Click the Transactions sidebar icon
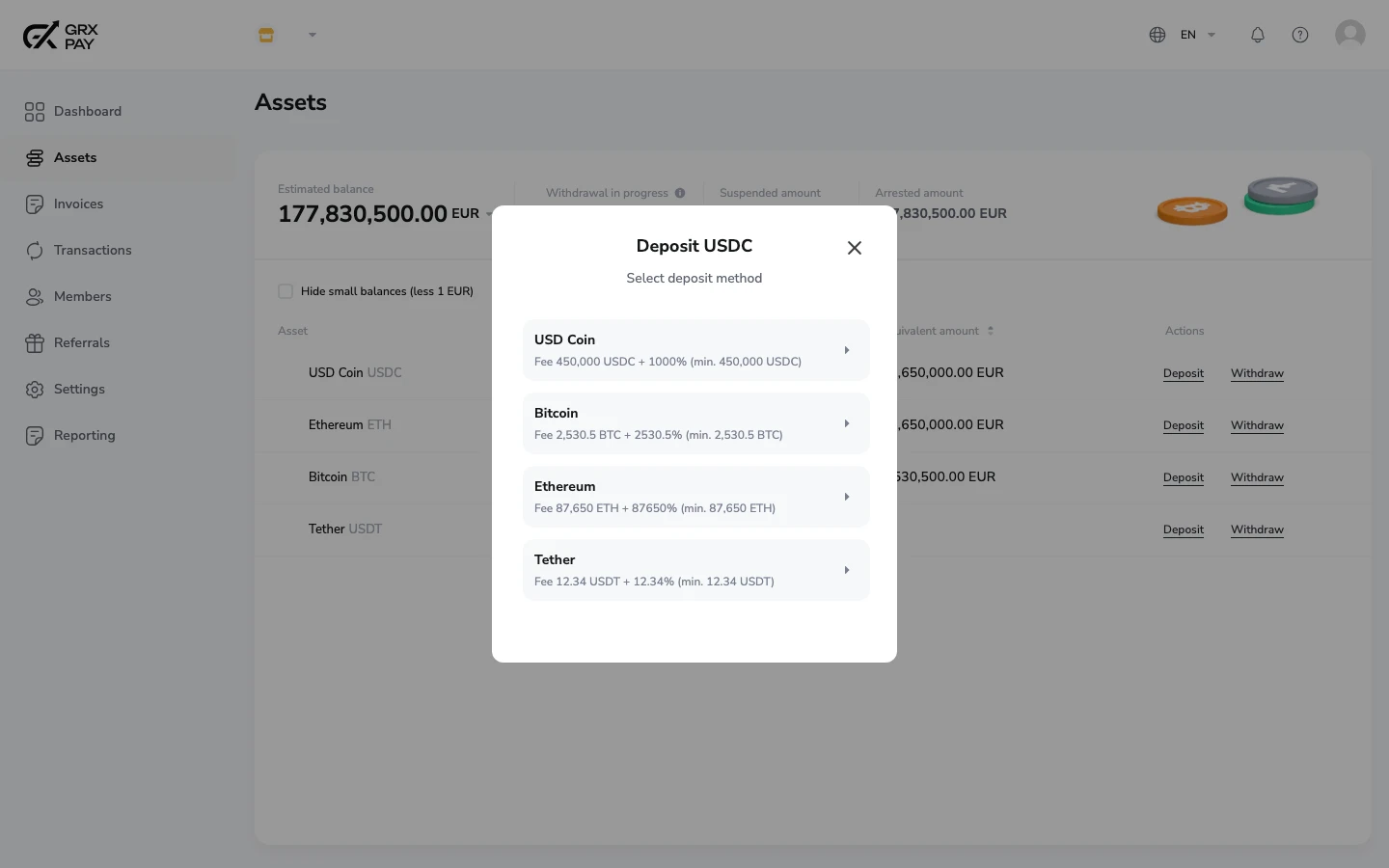The height and width of the screenshot is (868, 1389). [x=35, y=251]
